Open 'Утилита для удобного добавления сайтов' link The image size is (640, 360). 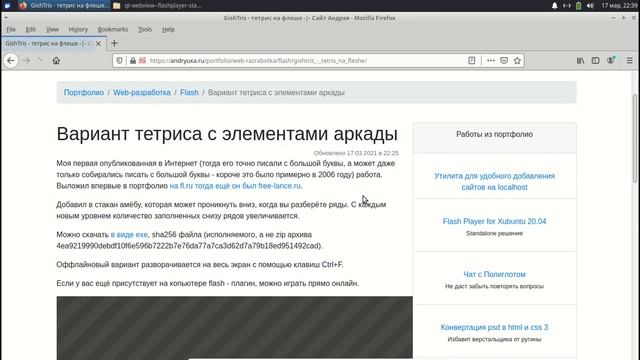494,181
